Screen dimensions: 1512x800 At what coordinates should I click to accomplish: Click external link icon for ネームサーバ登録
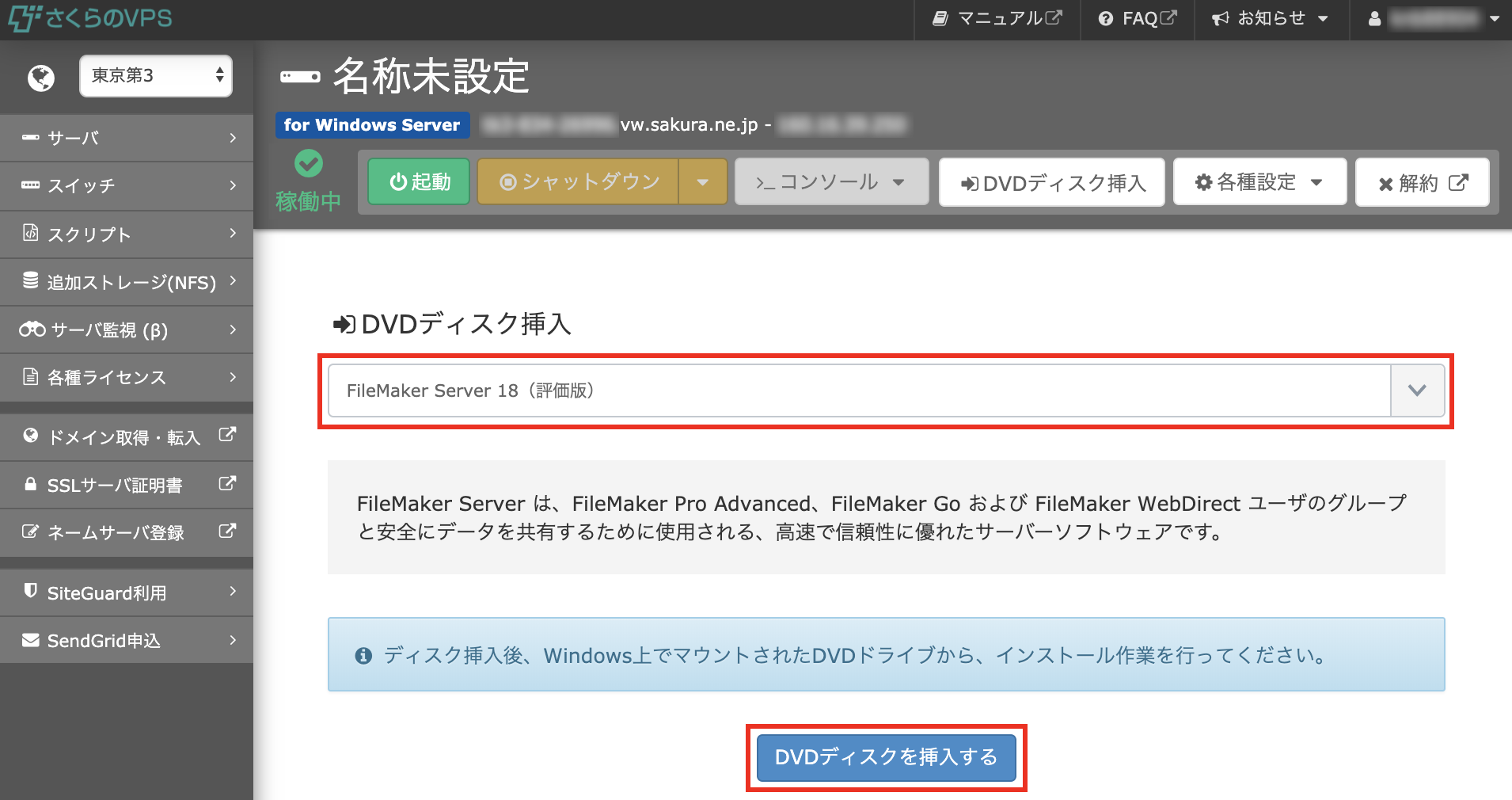(227, 531)
